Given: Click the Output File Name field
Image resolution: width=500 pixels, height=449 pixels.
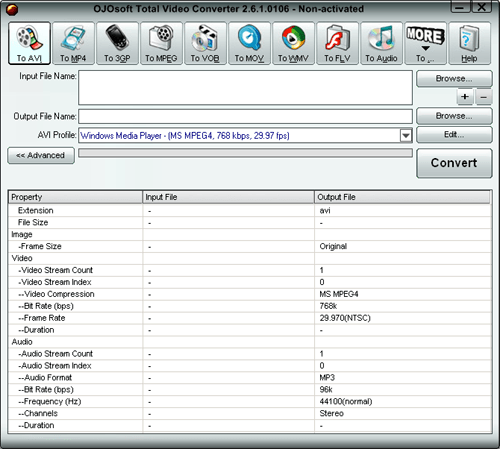Looking at the screenshot, I should coord(245,116).
